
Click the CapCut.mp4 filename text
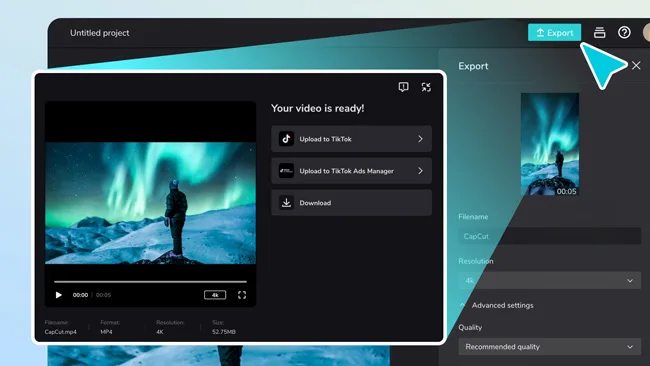61,332
